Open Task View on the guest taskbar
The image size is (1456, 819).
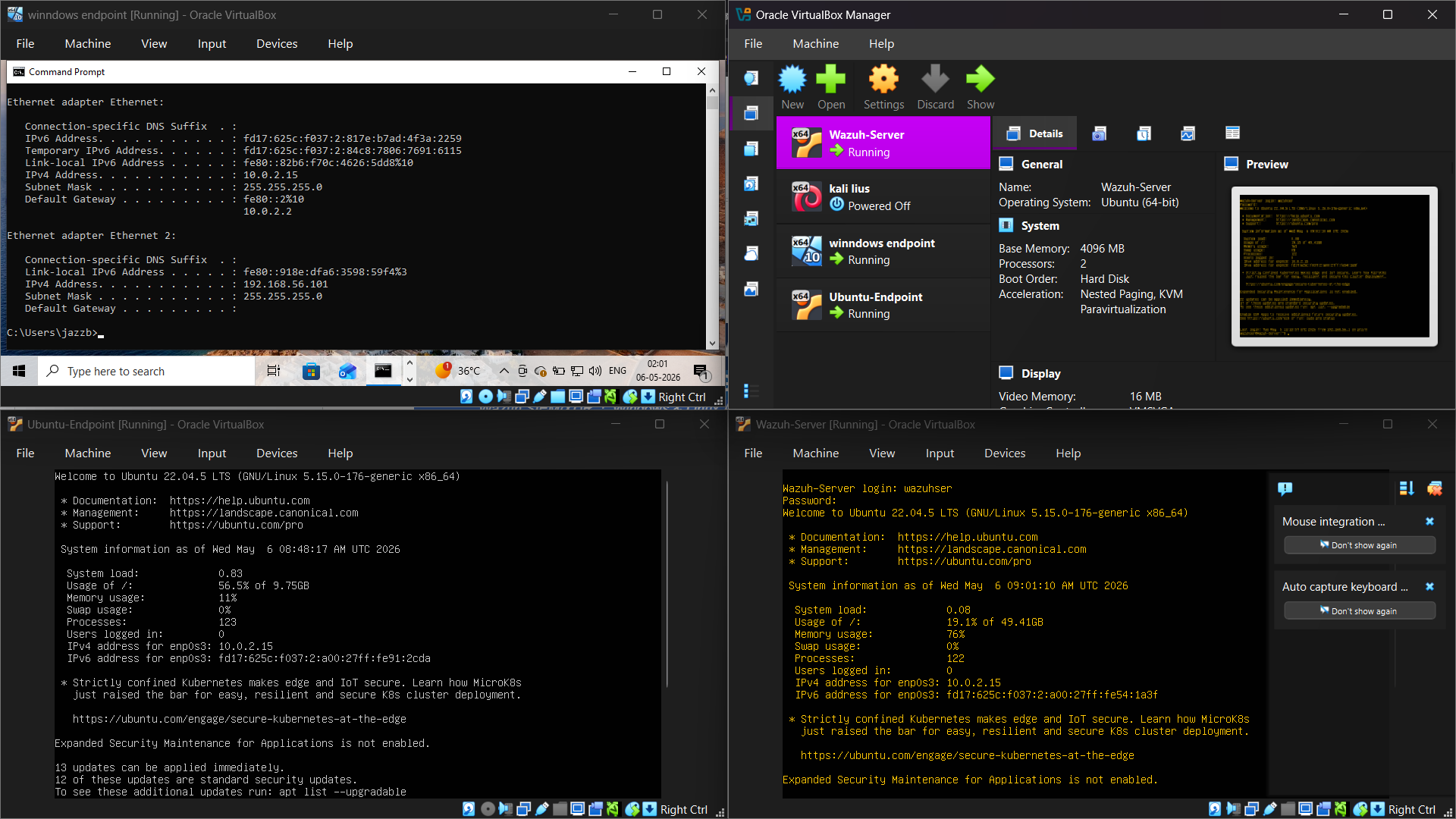click(x=274, y=371)
